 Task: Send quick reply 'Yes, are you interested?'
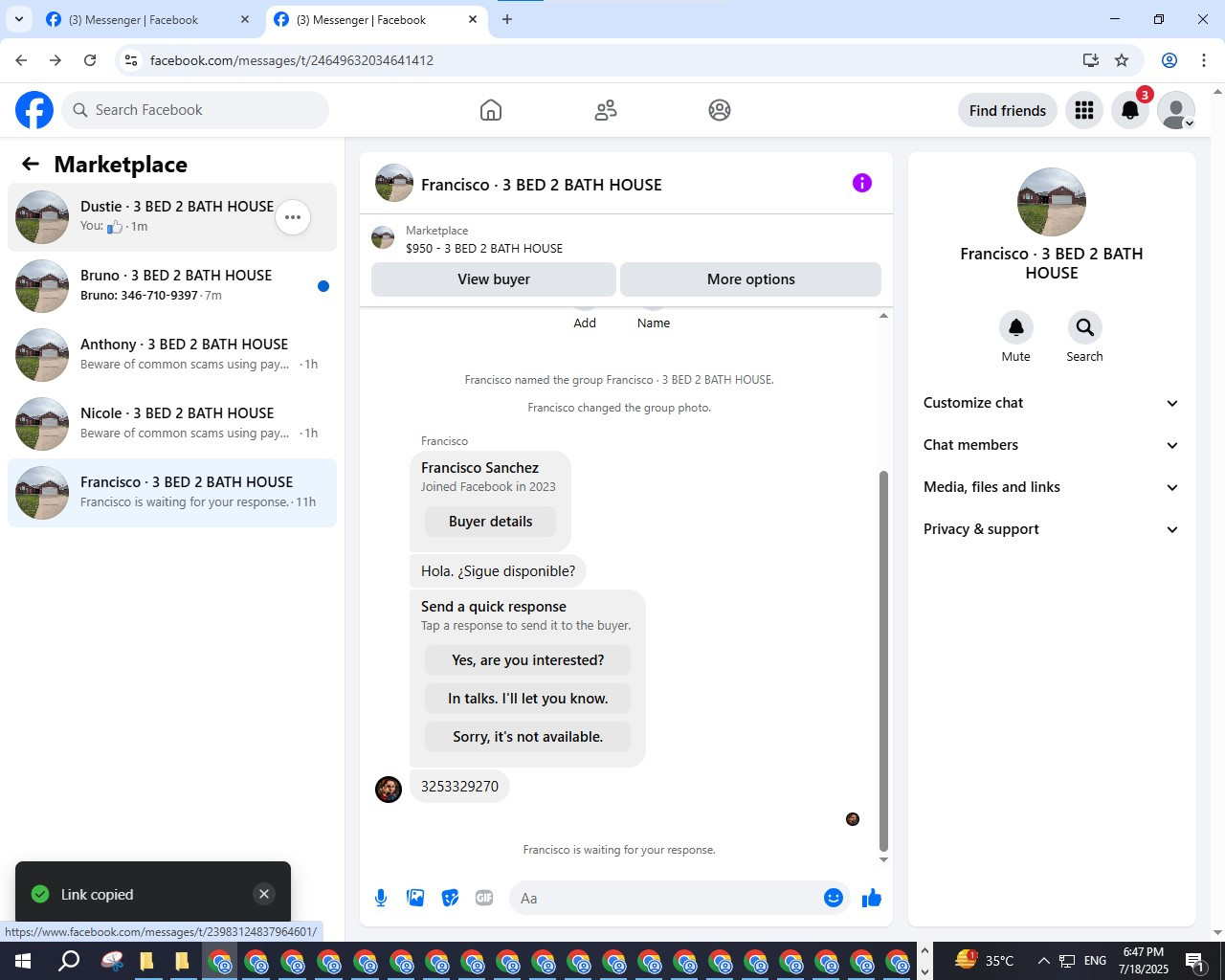(527, 660)
